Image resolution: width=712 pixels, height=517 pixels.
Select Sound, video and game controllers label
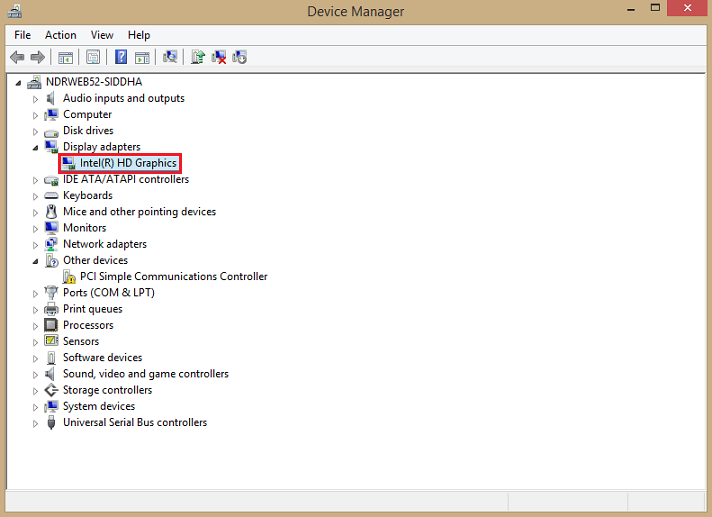pyautogui.click(x=146, y=374)
